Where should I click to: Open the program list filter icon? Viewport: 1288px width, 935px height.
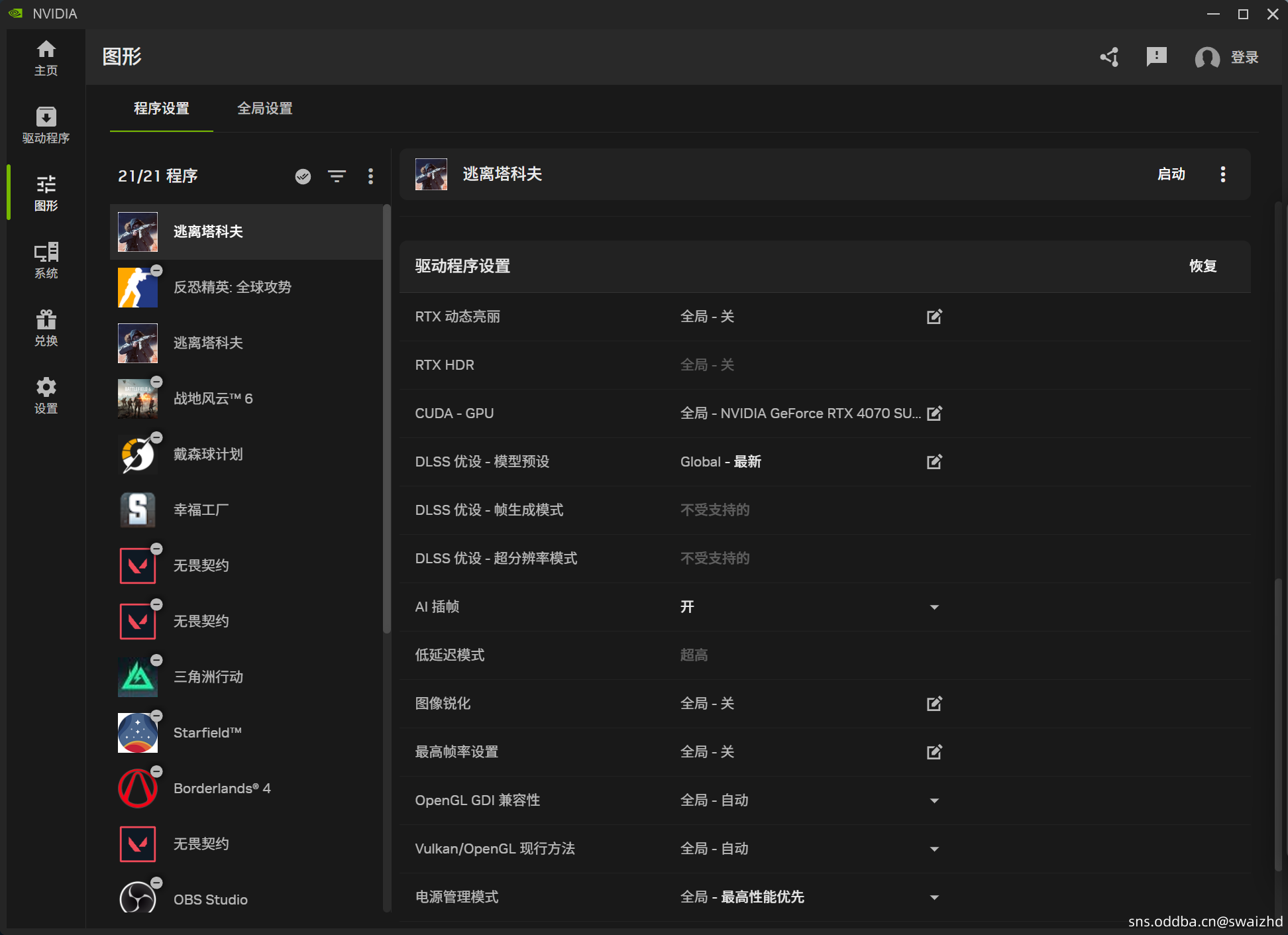point(337,176)
